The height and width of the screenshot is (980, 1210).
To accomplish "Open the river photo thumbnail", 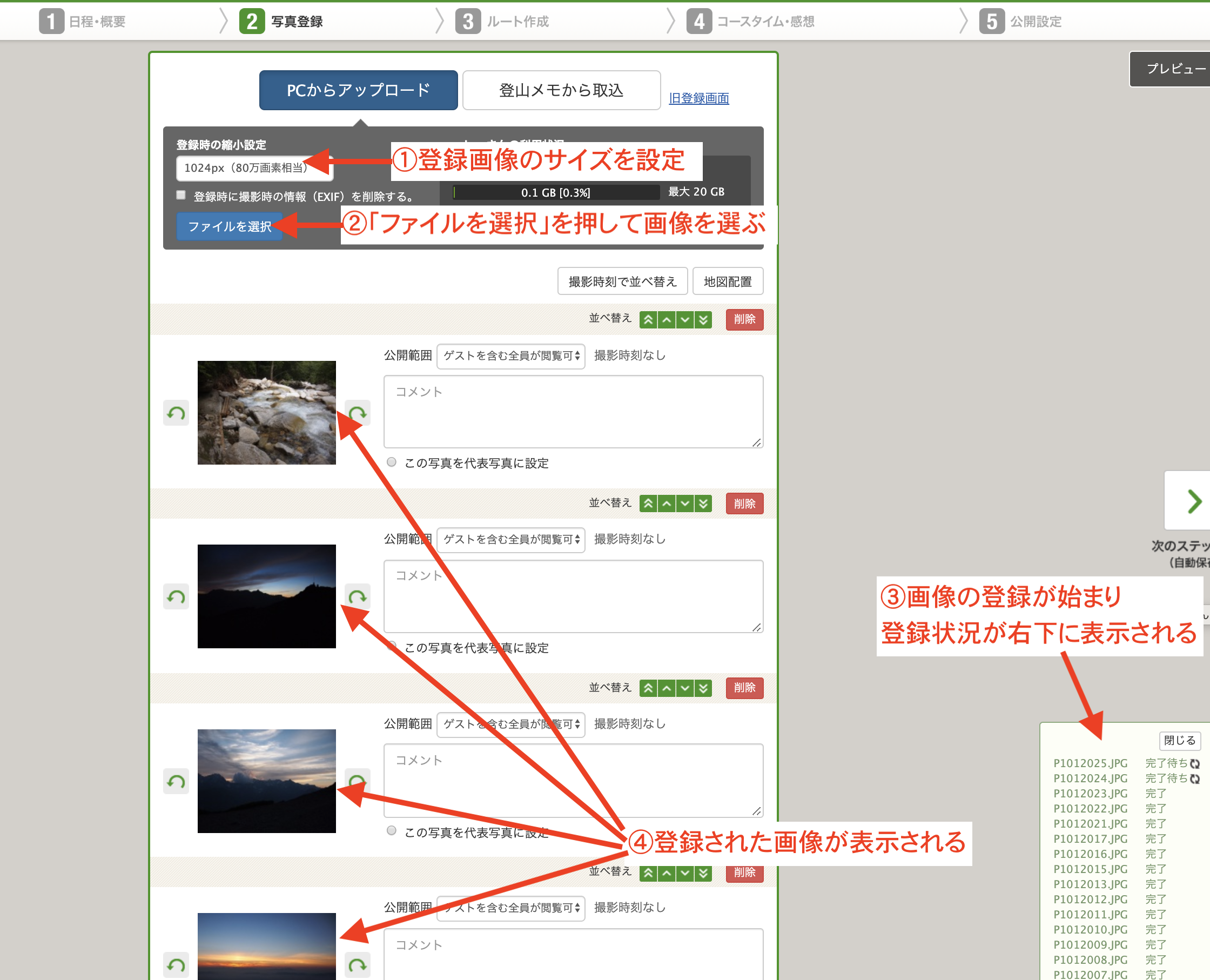I will tap(266, 413).
